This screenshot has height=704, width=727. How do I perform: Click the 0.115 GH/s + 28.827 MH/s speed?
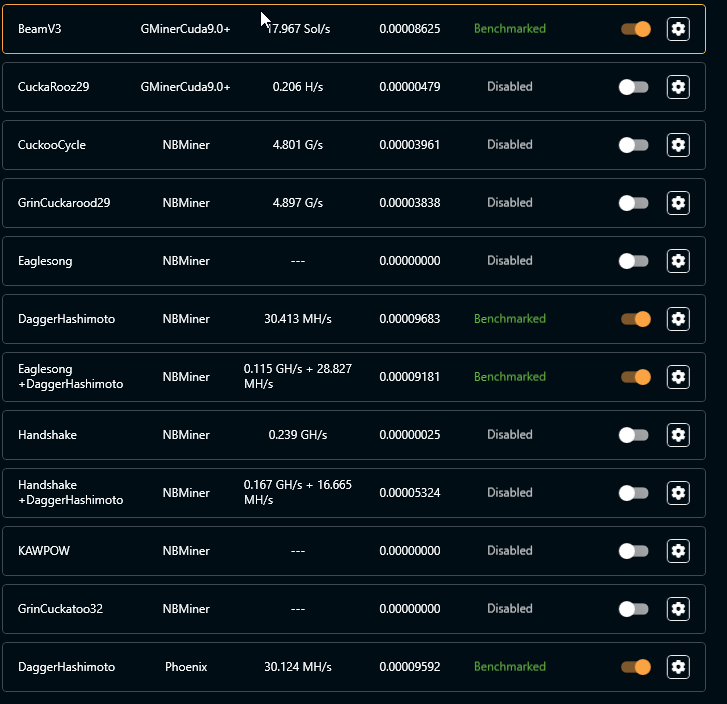tap(298, 376)
